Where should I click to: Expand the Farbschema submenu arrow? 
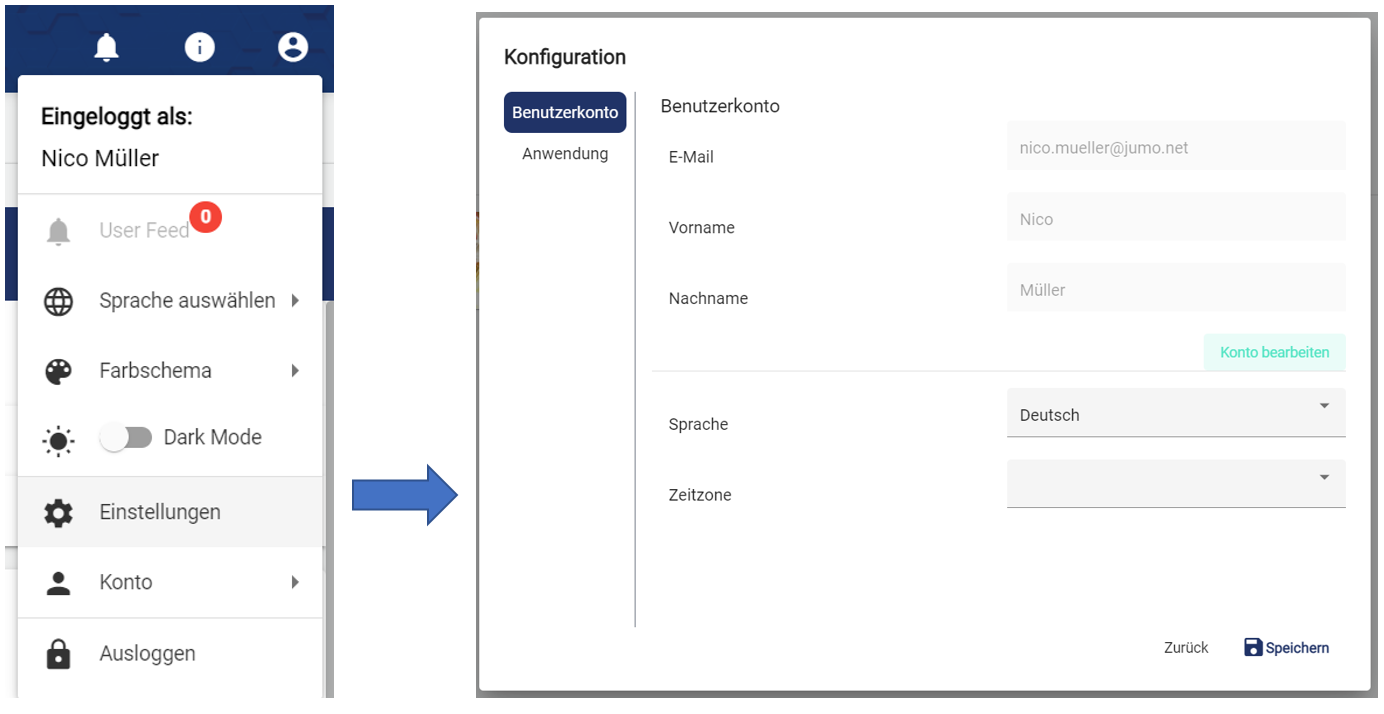point(295,371)
